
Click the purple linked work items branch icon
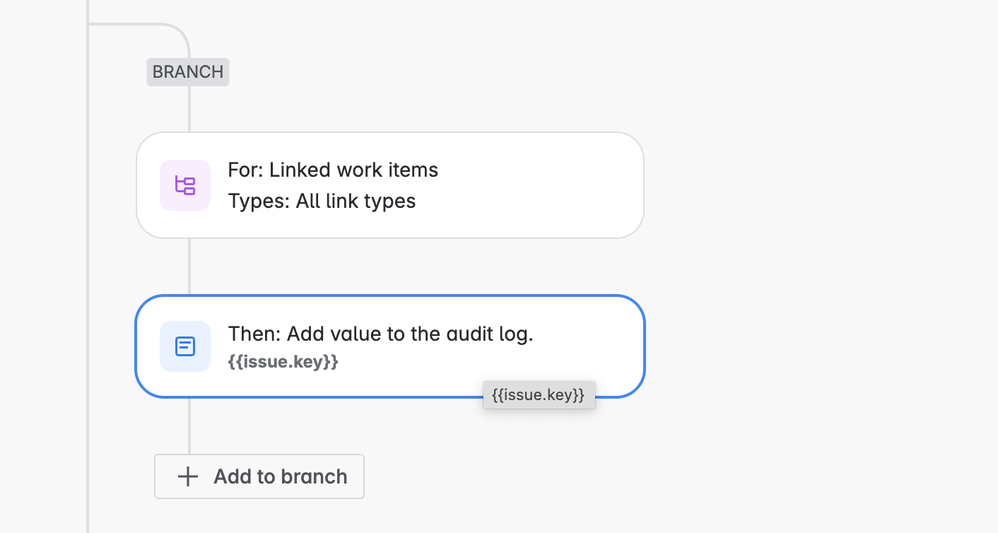pyautogui.click(x=185, y=185)
